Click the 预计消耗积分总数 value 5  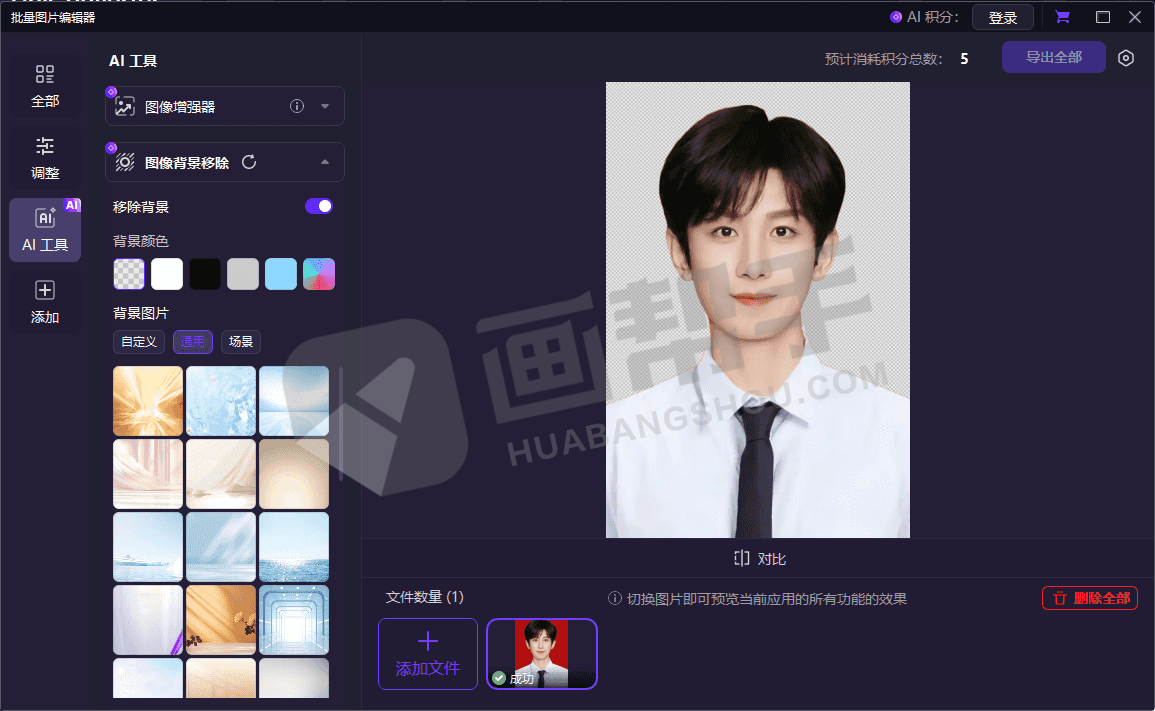(964, 59)
